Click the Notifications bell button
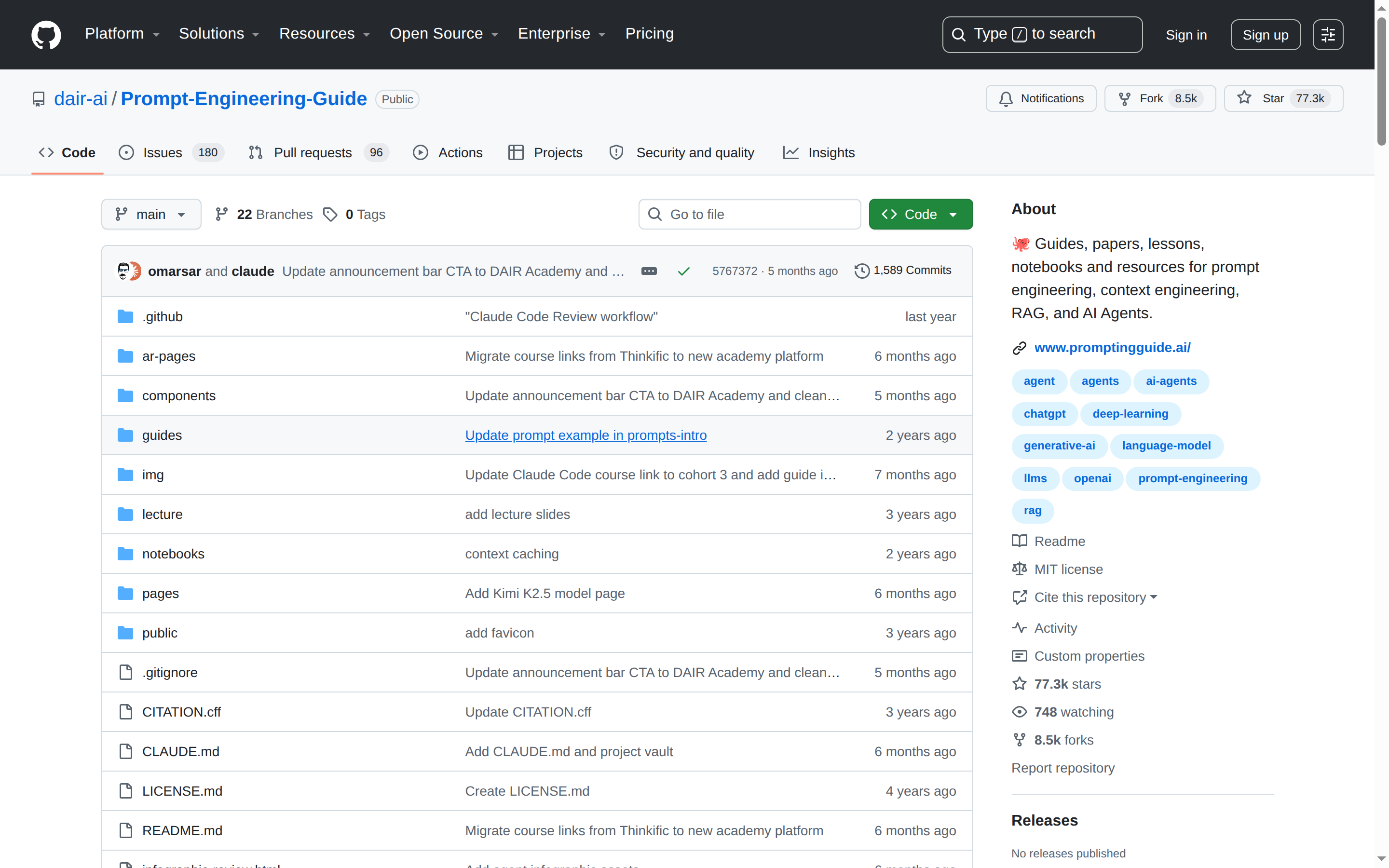Viewport: 1389px width, 868px height. pos(1041,98)
